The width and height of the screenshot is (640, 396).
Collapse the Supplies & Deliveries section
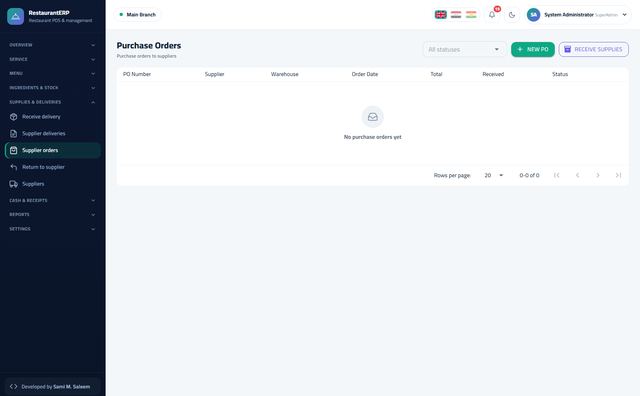[x=52, y=102]
